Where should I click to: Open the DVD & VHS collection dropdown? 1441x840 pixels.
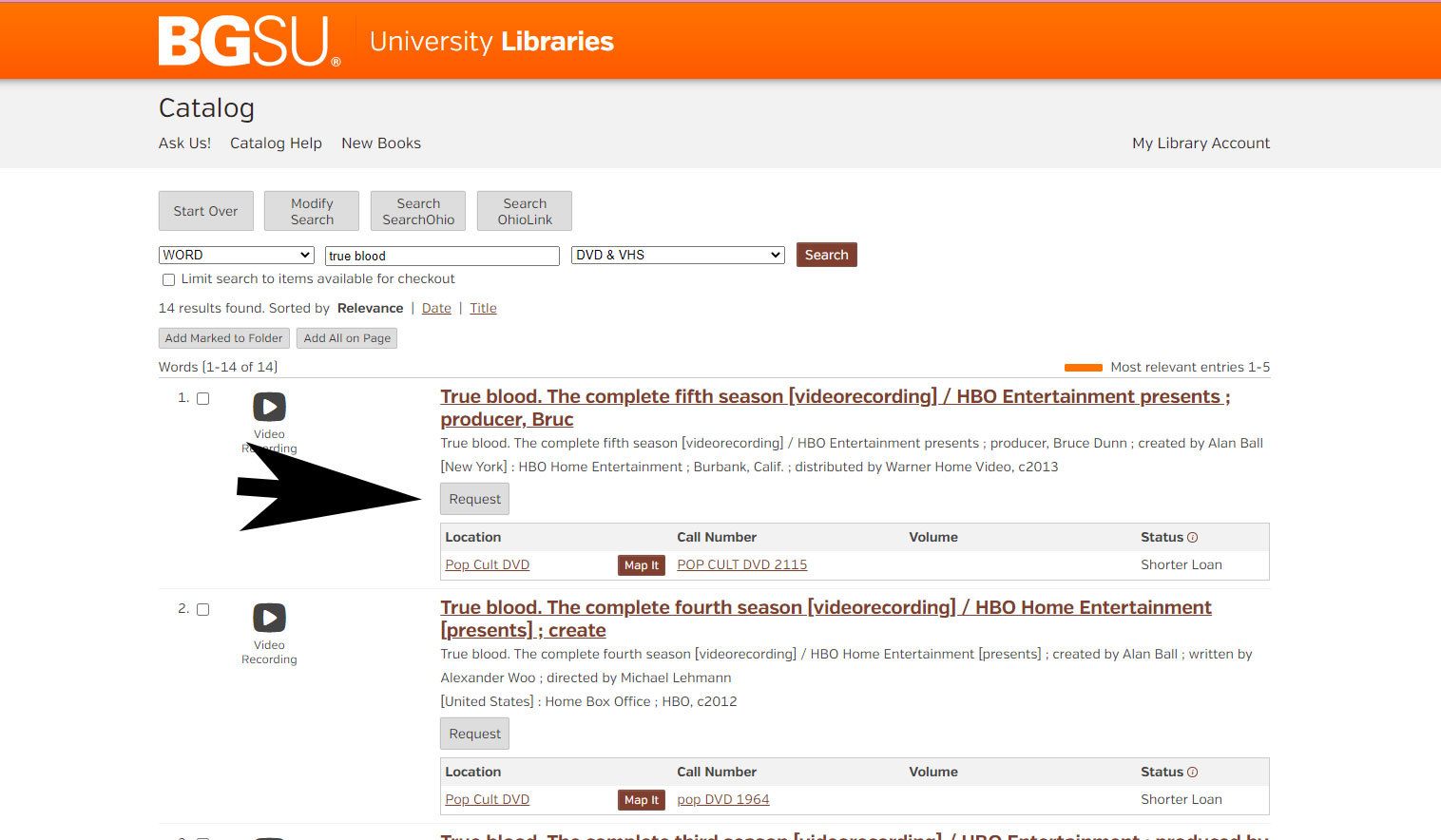[x=677, y=256]
